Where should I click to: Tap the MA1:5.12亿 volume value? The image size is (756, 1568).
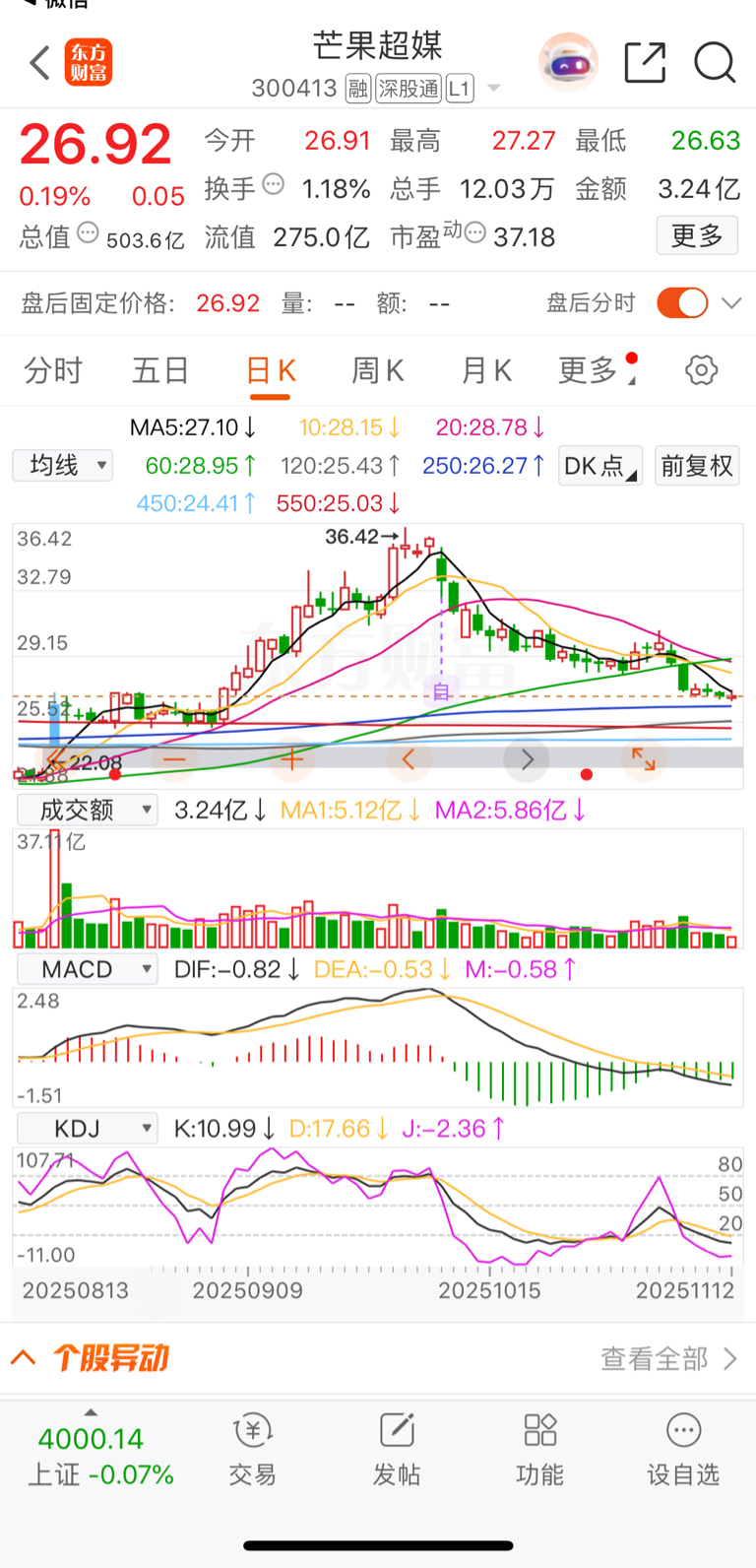[351, 810]
